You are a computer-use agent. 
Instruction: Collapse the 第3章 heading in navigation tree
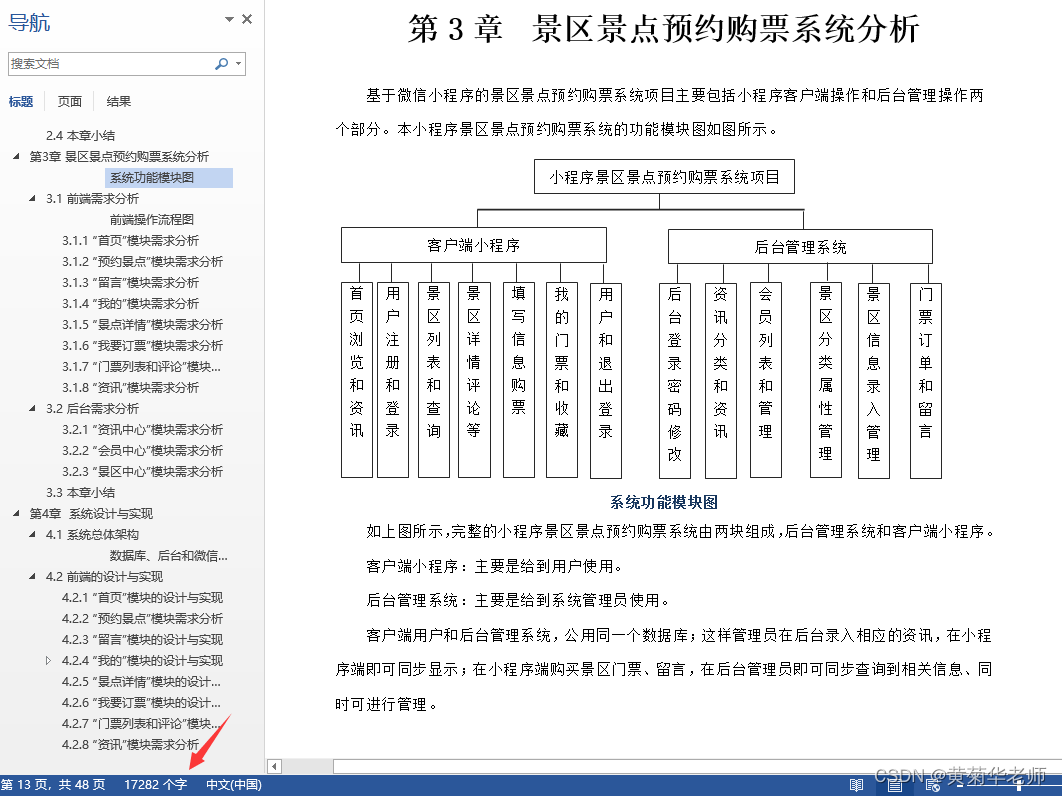pyautogui.click(x=16, y=156)
